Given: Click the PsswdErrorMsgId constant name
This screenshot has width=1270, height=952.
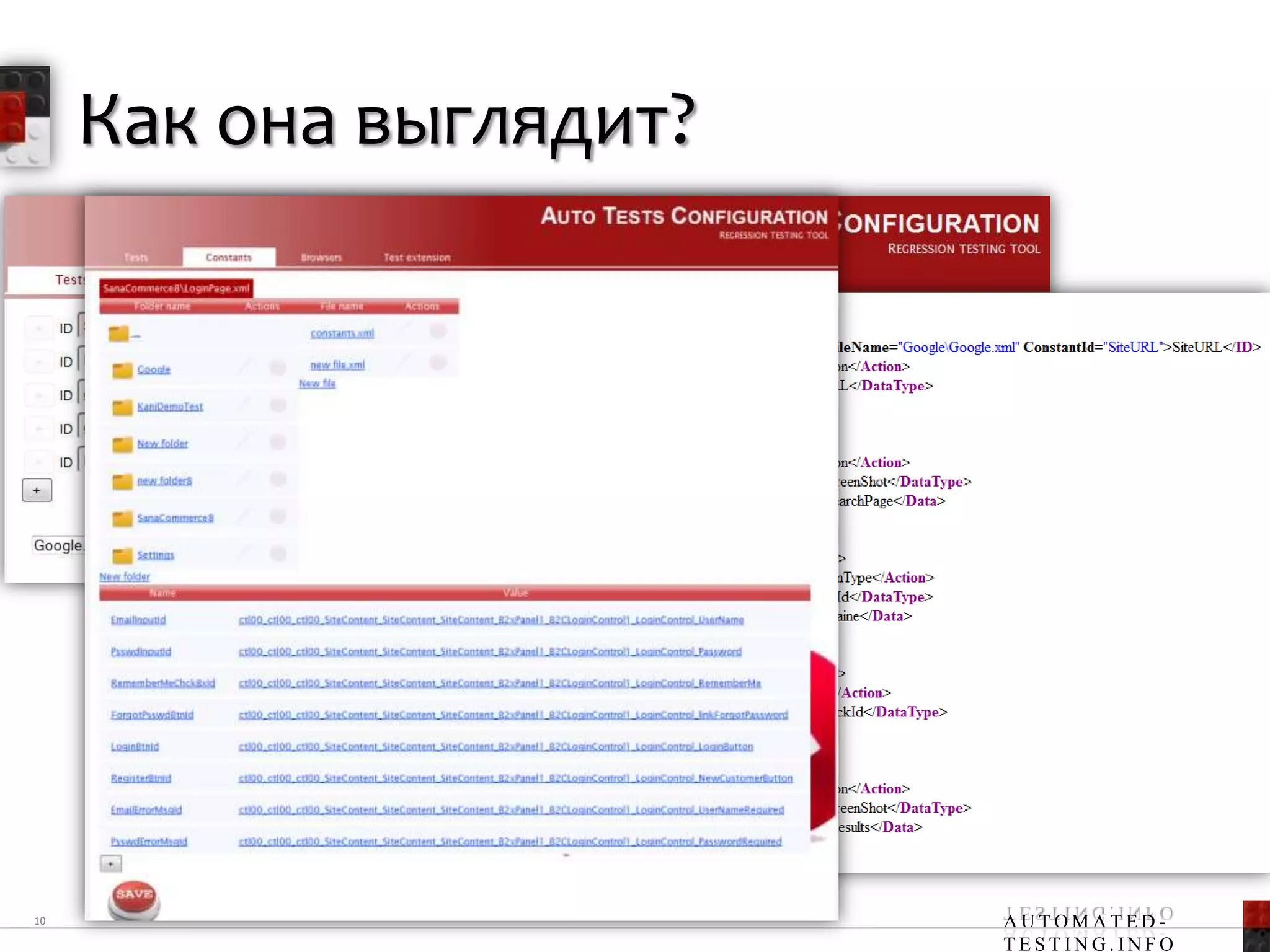Looking at the screenshot, I should point(149,841).
